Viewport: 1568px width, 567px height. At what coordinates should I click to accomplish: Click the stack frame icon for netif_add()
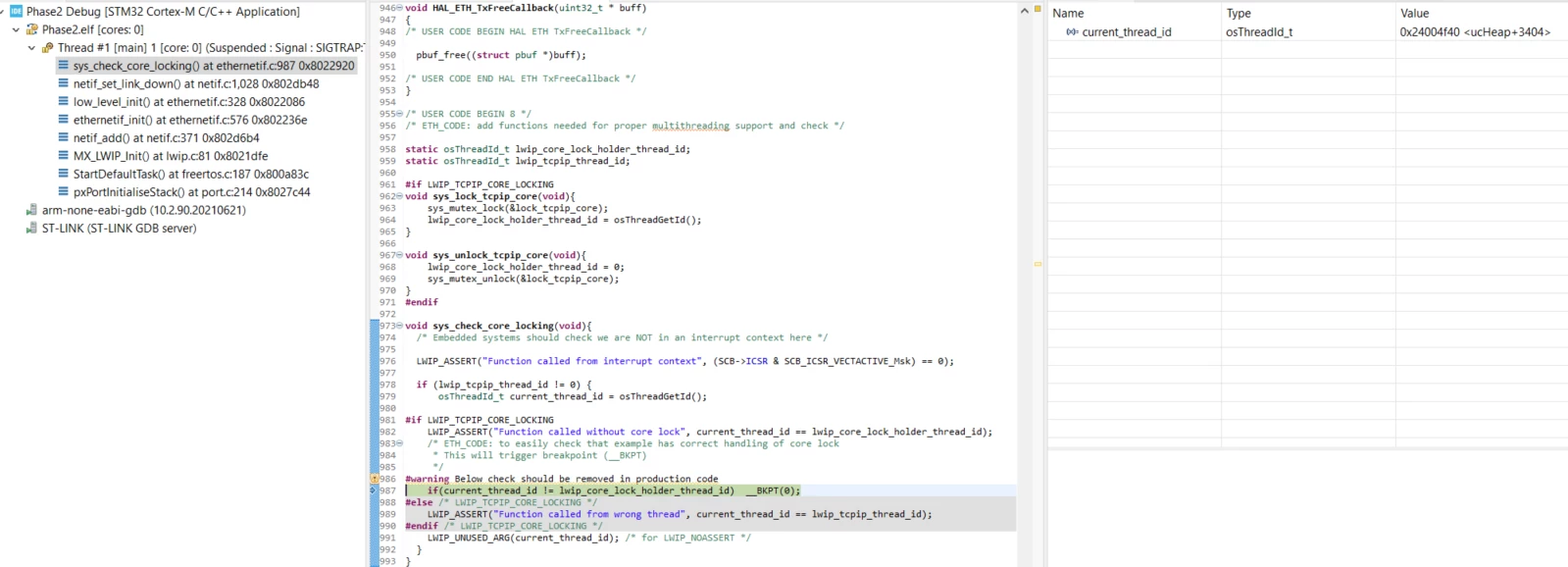coord(64,137)
